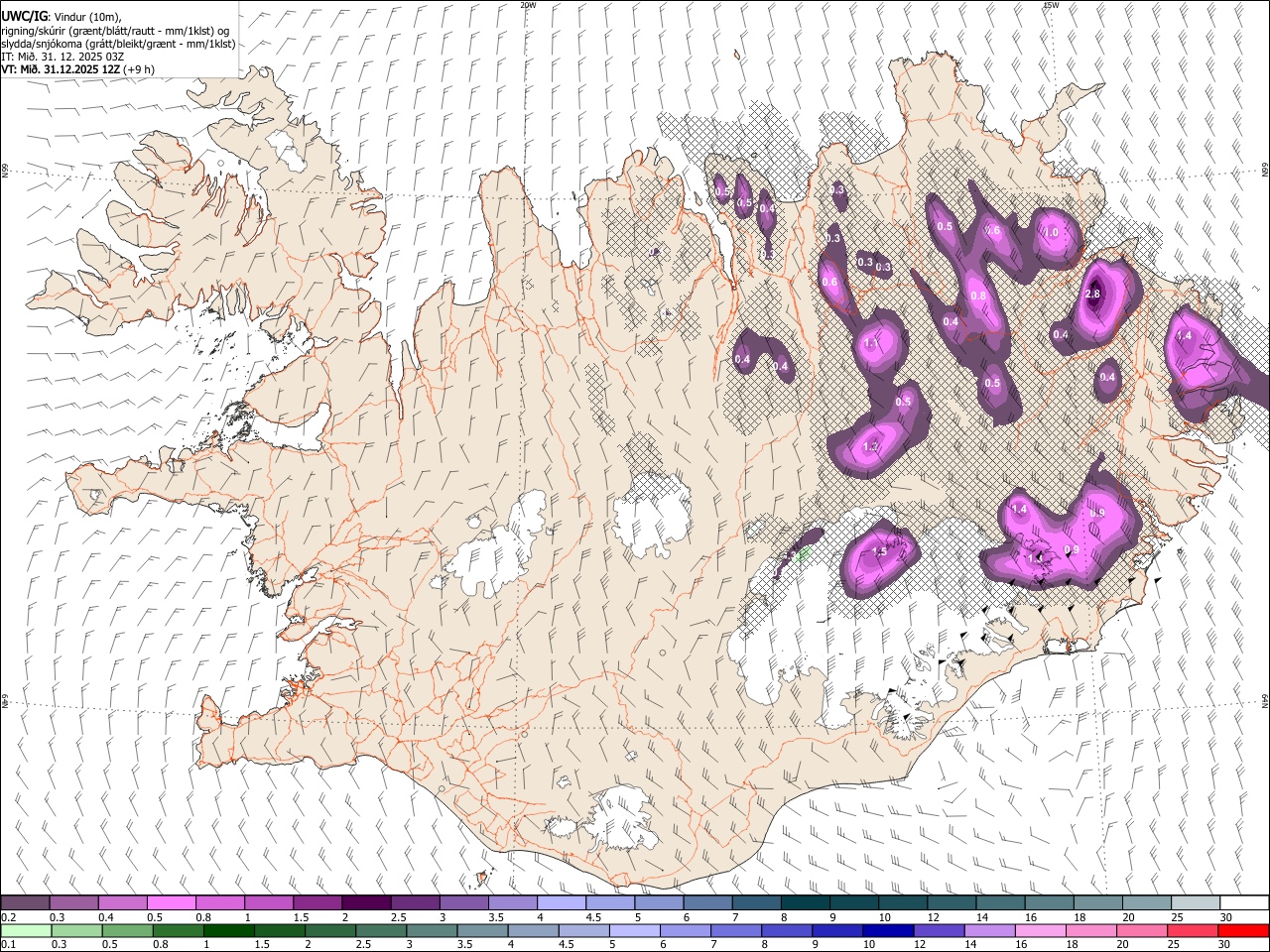Click the 'slydda/snjókoma (grátt/bleikt/grænt - mm/1klst)' line

coord(118,44)
